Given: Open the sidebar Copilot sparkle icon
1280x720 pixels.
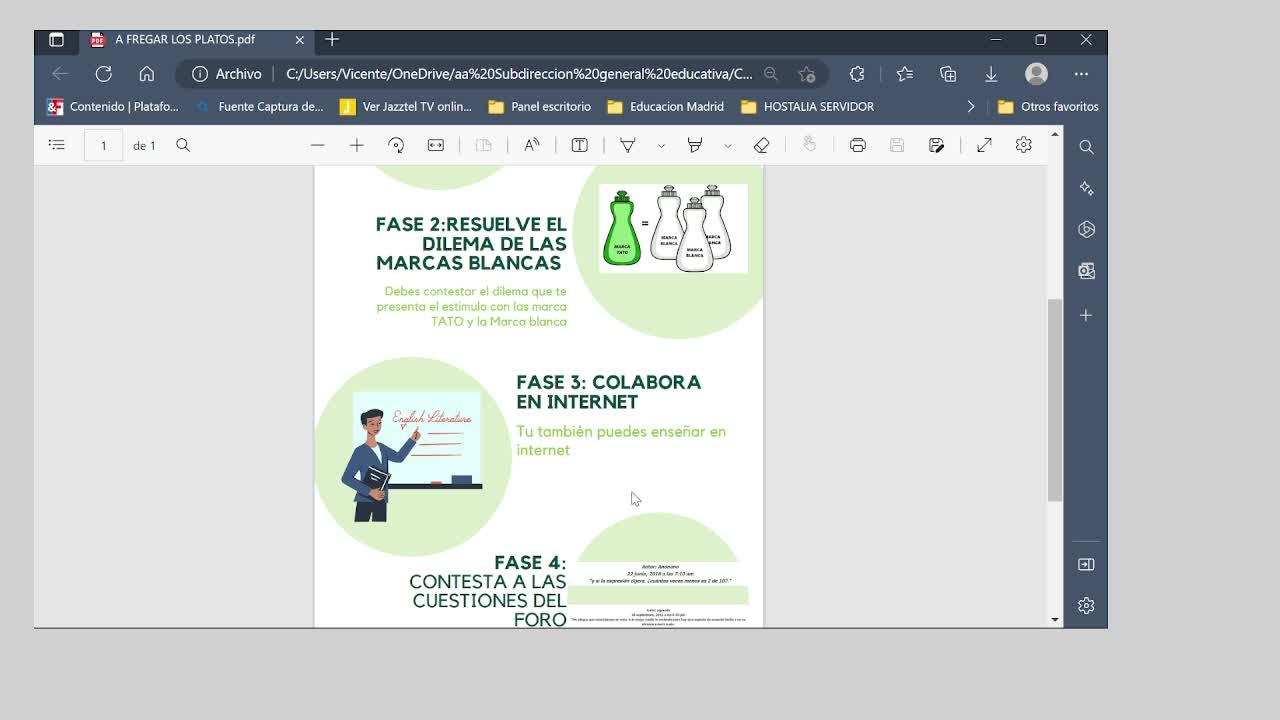Looking at the screenshot, I should 1086,189.
